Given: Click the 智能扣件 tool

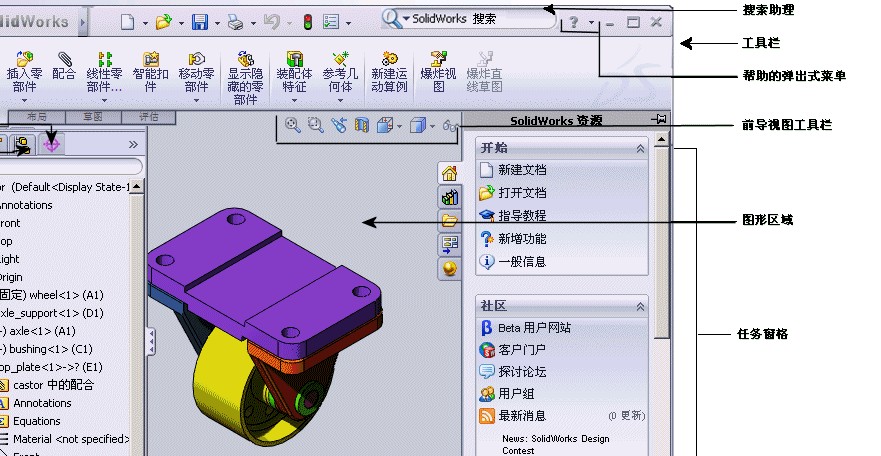Looking at the screenshot, I should (151, 72).
